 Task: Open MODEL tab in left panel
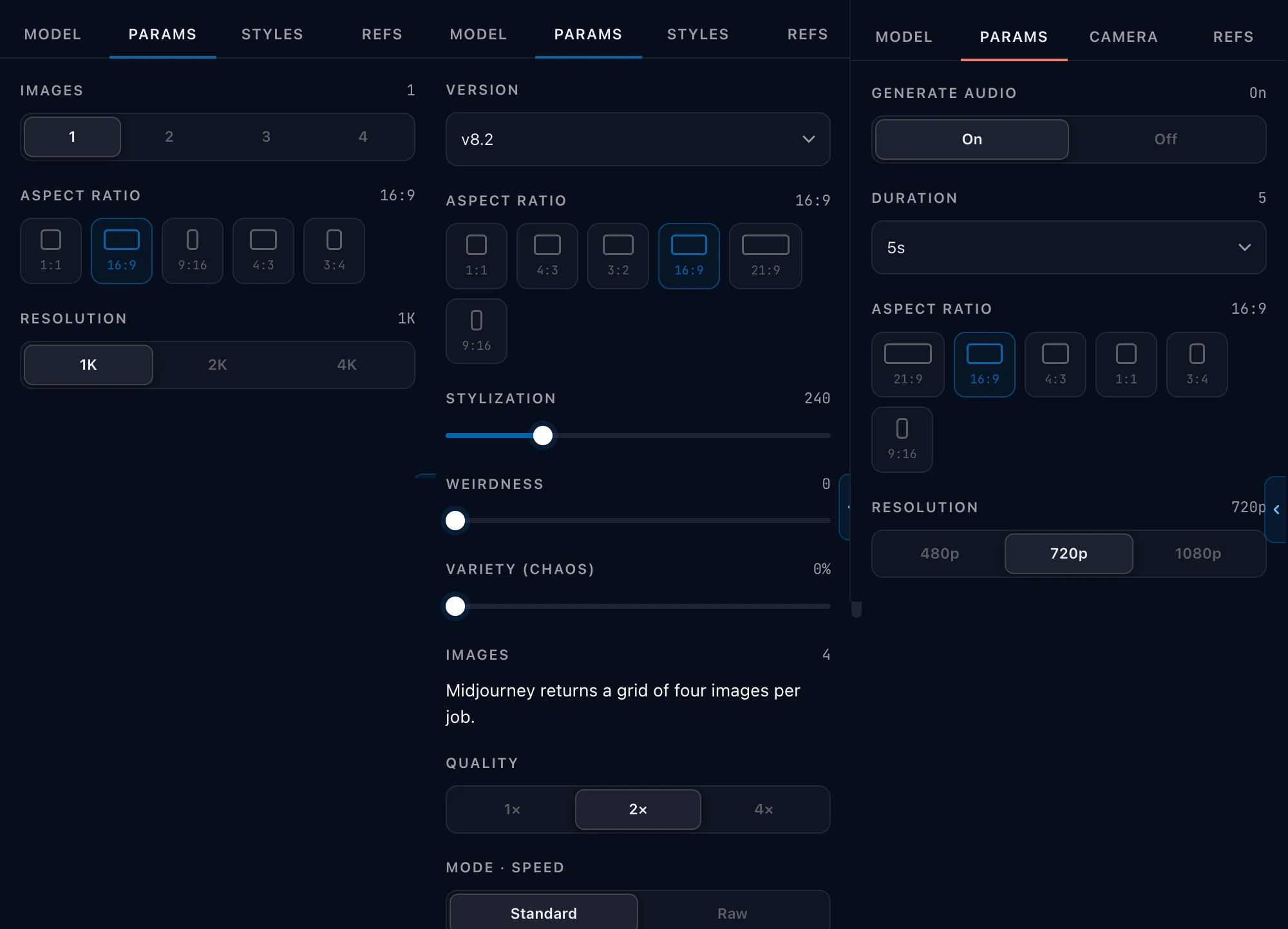click(x=53, y=34)
